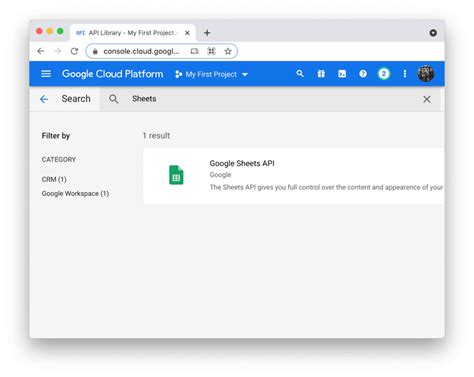474x377 pixels.
Task: Open the help question mark icon
Action: pyautogui.click(x=363, y=74)
